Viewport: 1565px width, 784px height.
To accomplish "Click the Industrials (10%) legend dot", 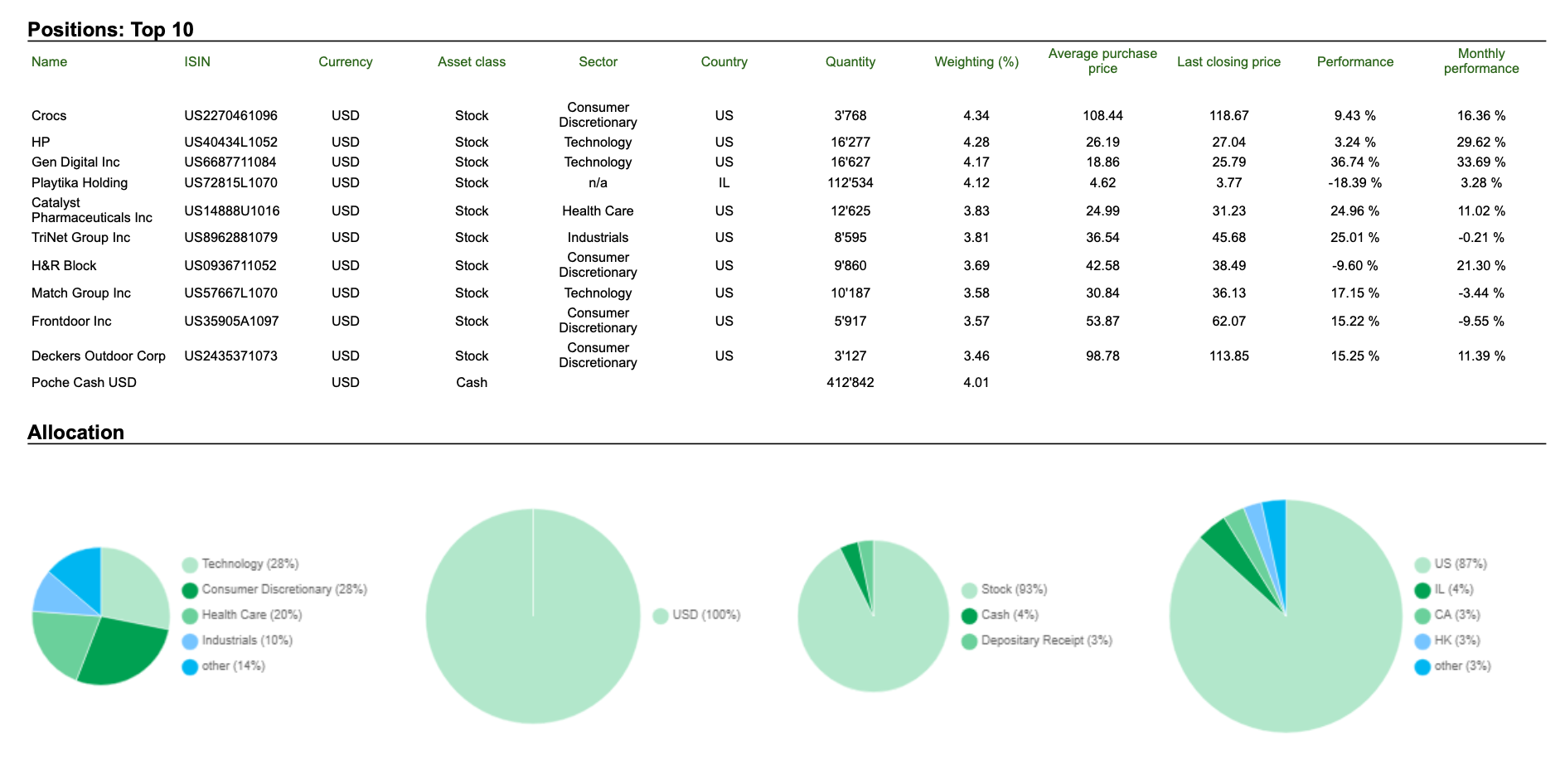I will click(x=190, y=641).
